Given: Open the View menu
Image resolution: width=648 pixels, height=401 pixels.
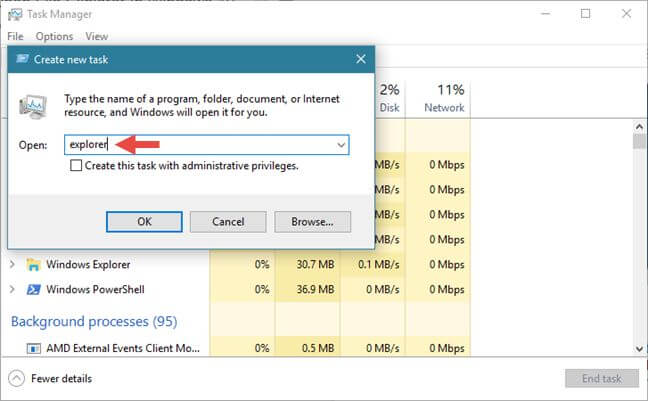Looking at the screenshot, I should 97,36.
